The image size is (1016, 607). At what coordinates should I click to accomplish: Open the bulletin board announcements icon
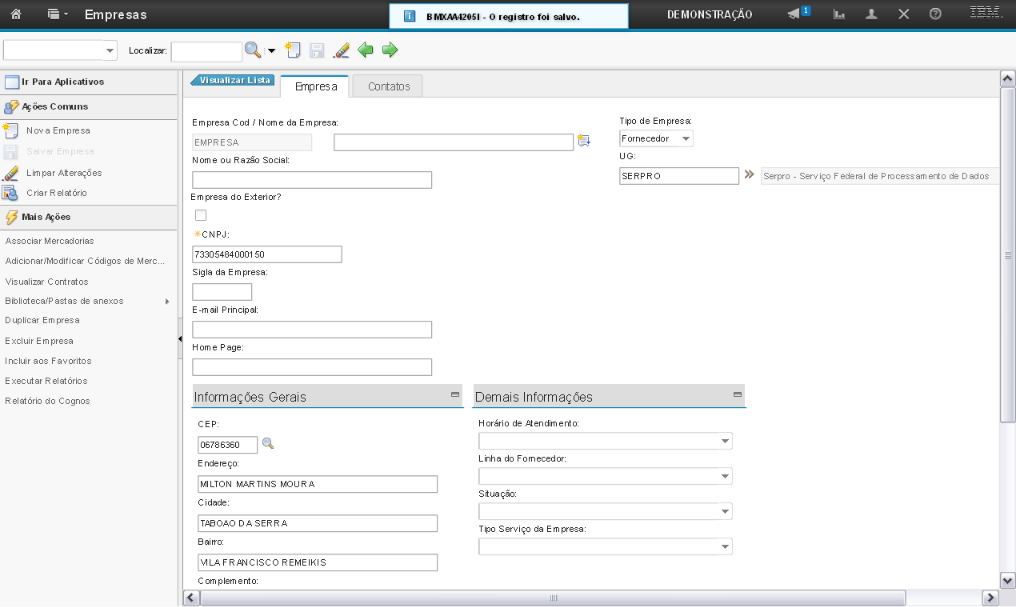(x=797, y=15)
